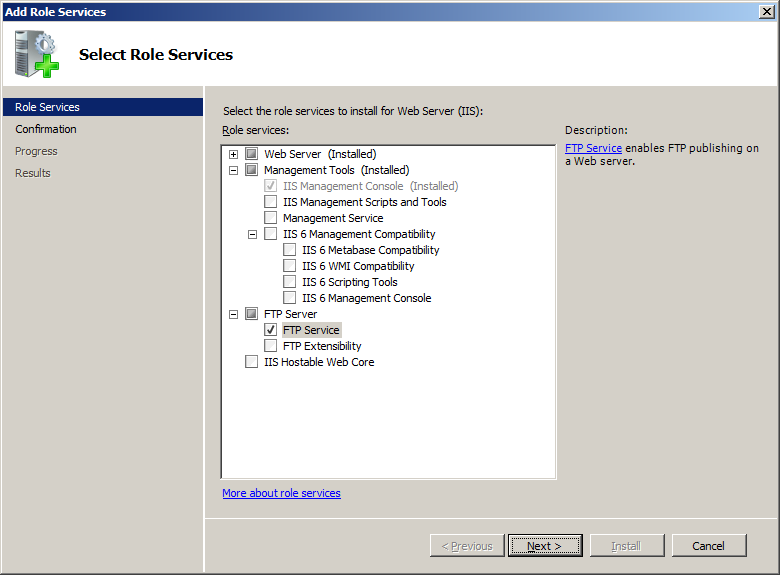Collapse the Management Tools node
Viewport: 780px width, 575px height.
pyautogui.click(x=233, y=170)
